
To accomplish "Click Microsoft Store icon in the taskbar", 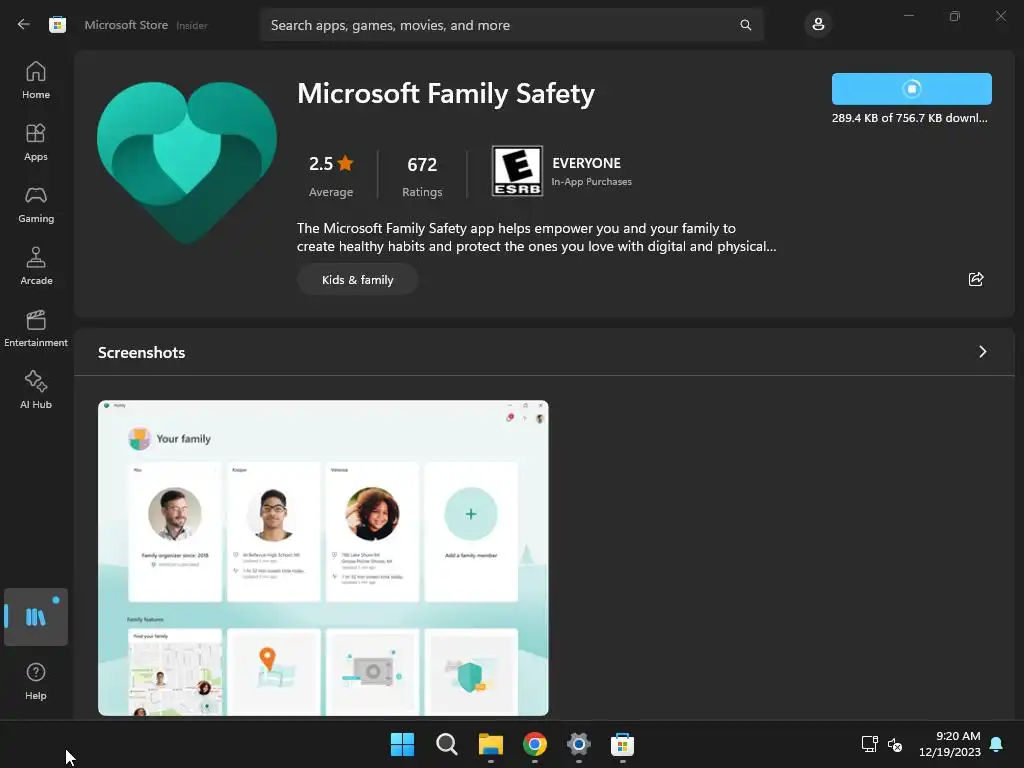I will 622,744.
